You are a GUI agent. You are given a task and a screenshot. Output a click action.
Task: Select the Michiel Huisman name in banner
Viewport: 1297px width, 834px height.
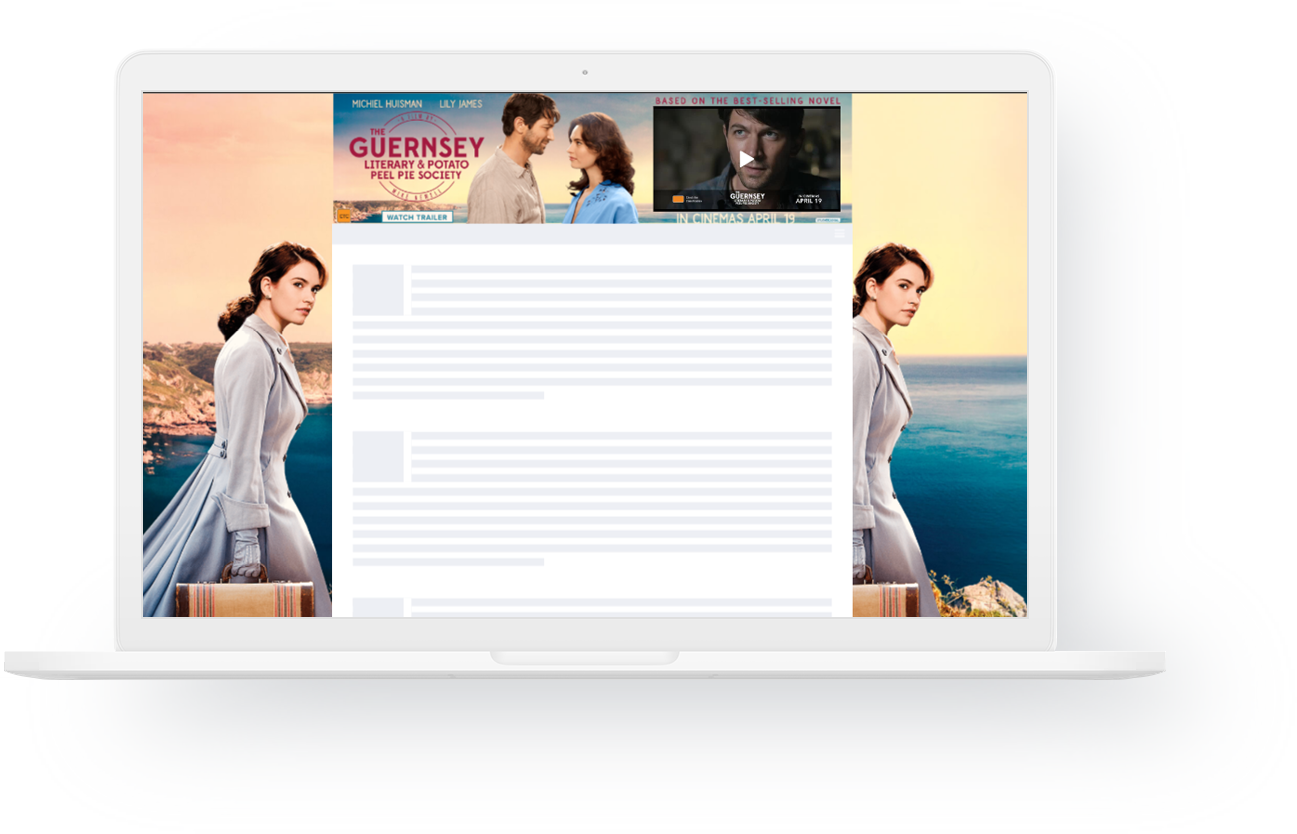click(387, 104)
